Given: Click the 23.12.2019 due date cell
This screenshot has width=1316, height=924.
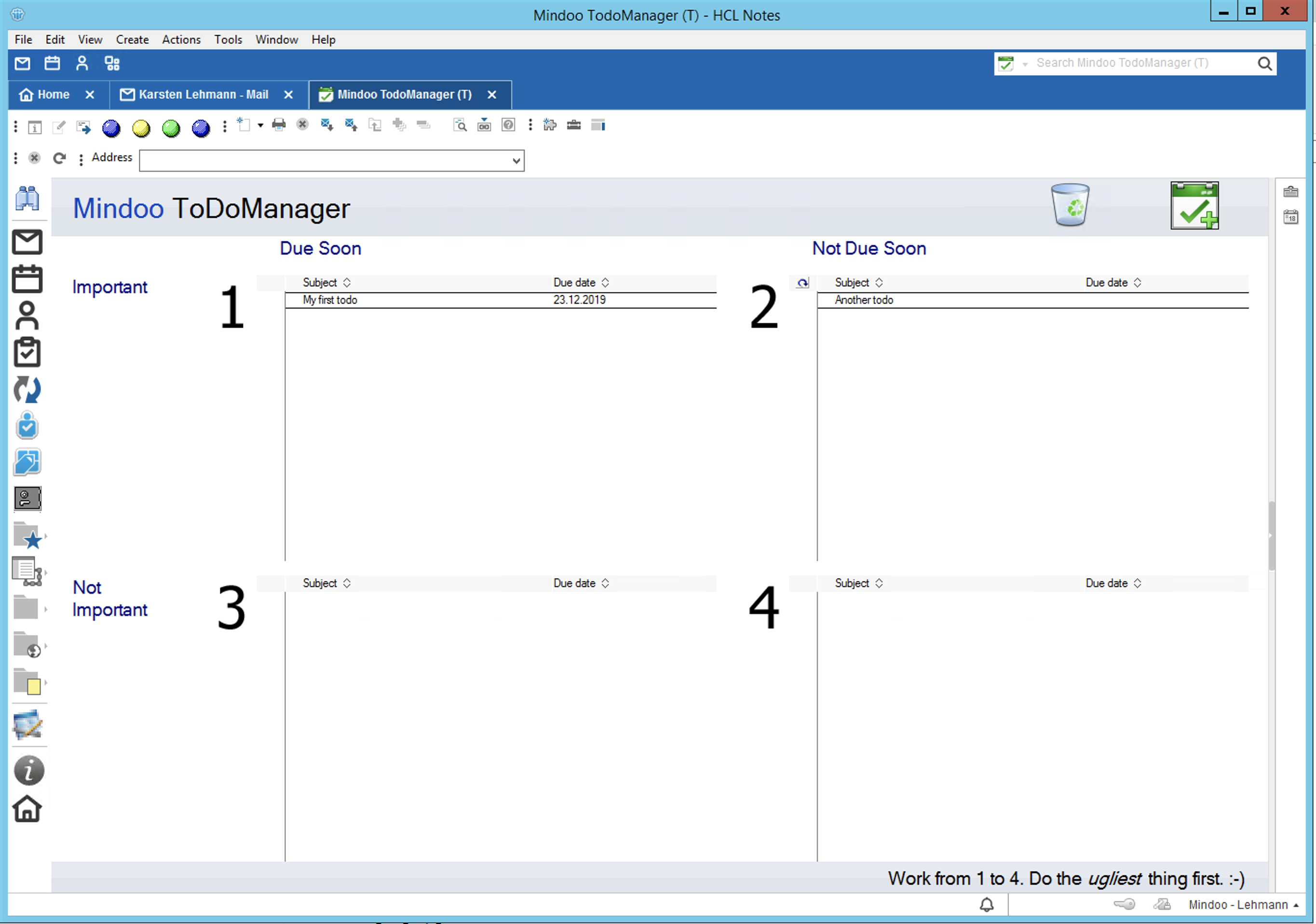Looking at the screenshot, I should pyautogui.click(x=580, y=300).
